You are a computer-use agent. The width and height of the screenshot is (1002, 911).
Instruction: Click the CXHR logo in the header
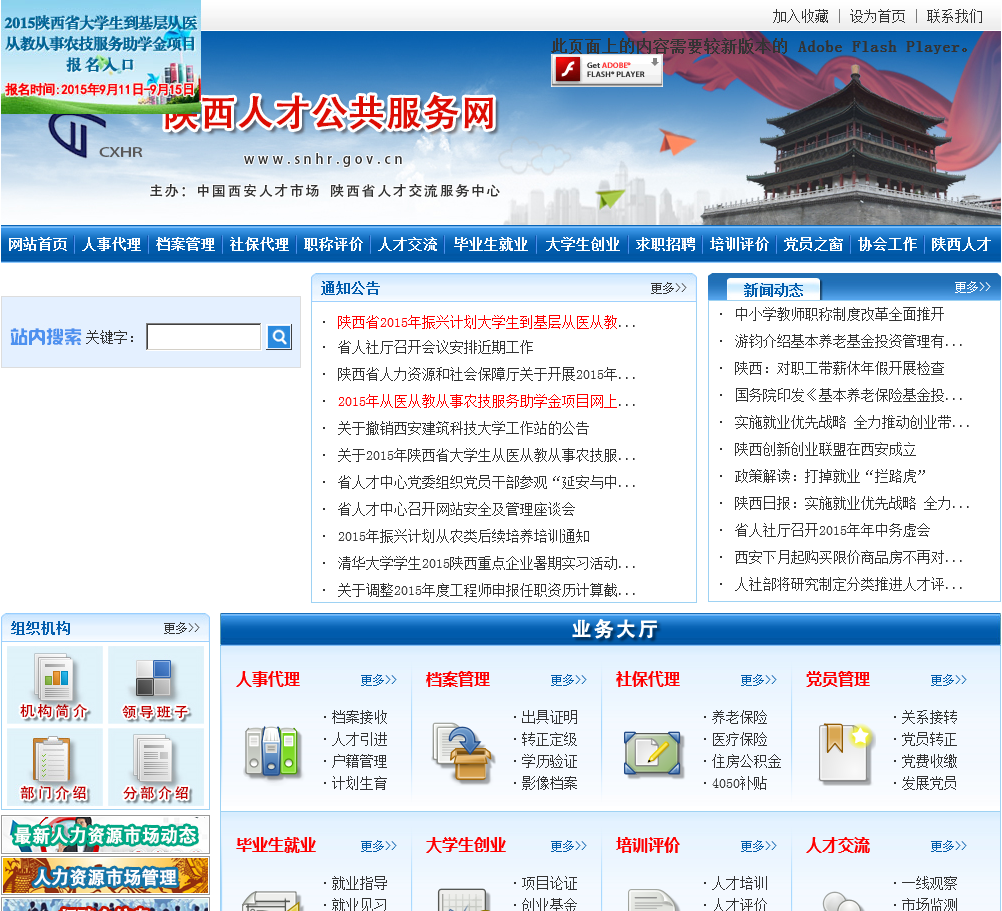95,137
